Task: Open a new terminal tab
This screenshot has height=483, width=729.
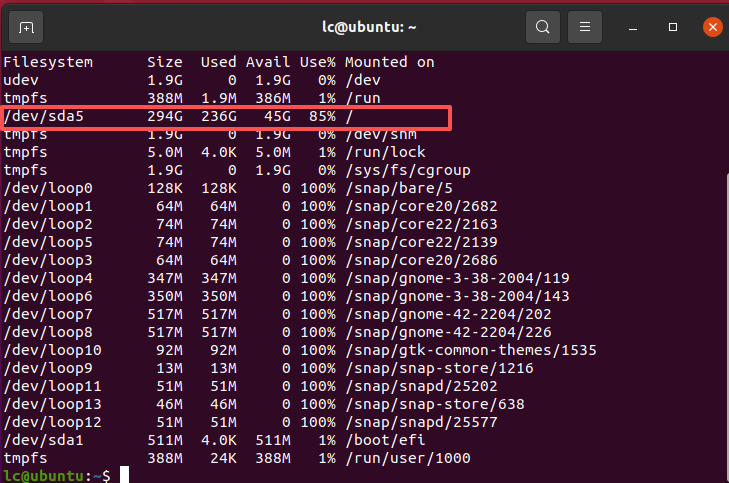Action: pyautogui.click(x=26, y=27)
